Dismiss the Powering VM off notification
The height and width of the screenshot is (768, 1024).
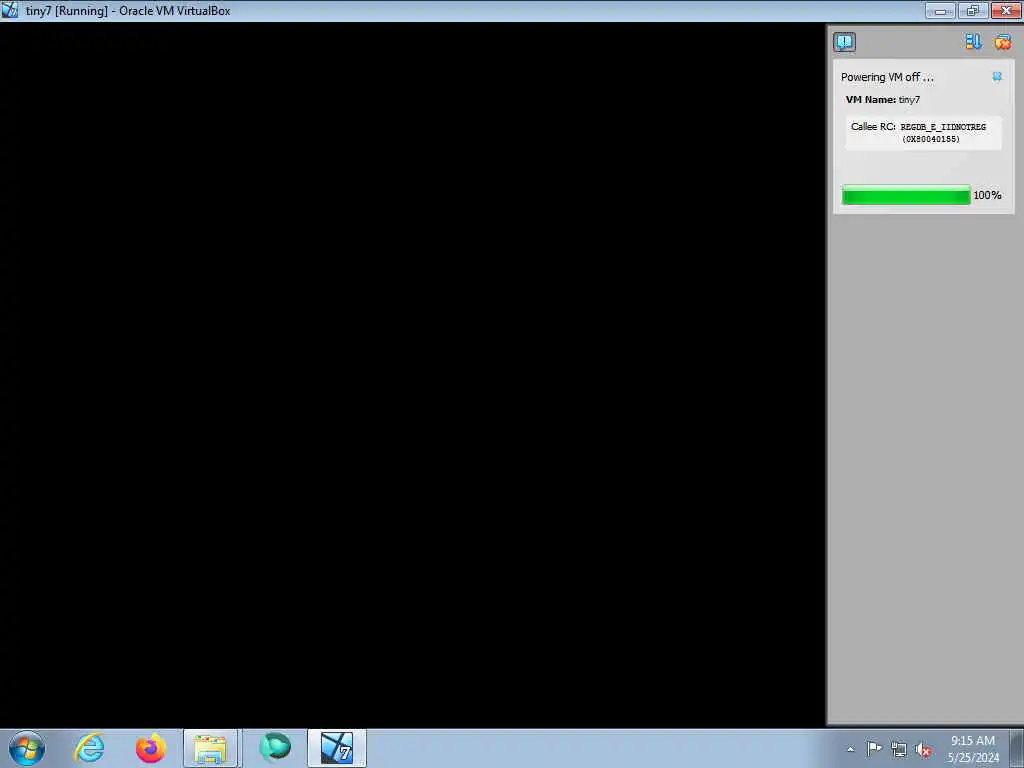[997, 76]
